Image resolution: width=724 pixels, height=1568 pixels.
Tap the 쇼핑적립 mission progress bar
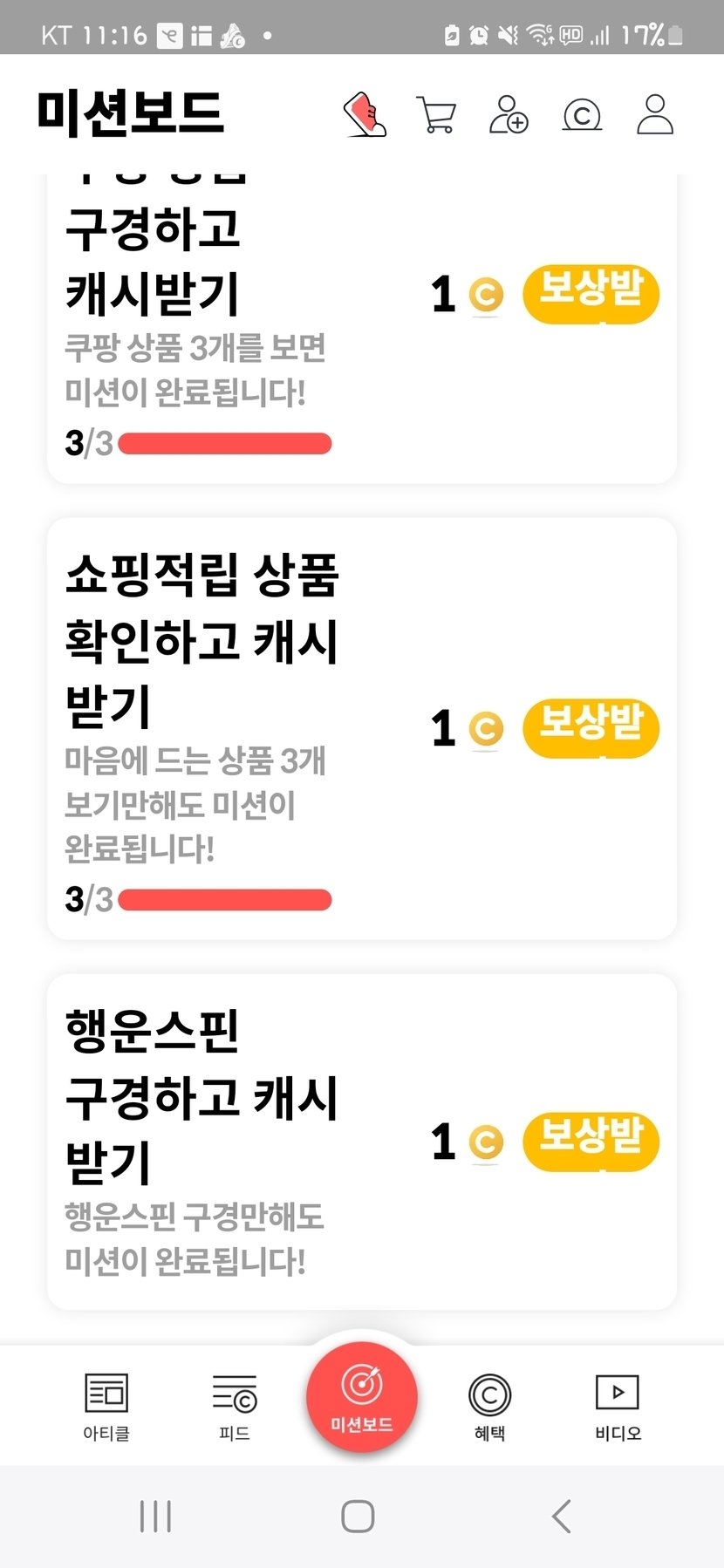click(x=225, y=900)
